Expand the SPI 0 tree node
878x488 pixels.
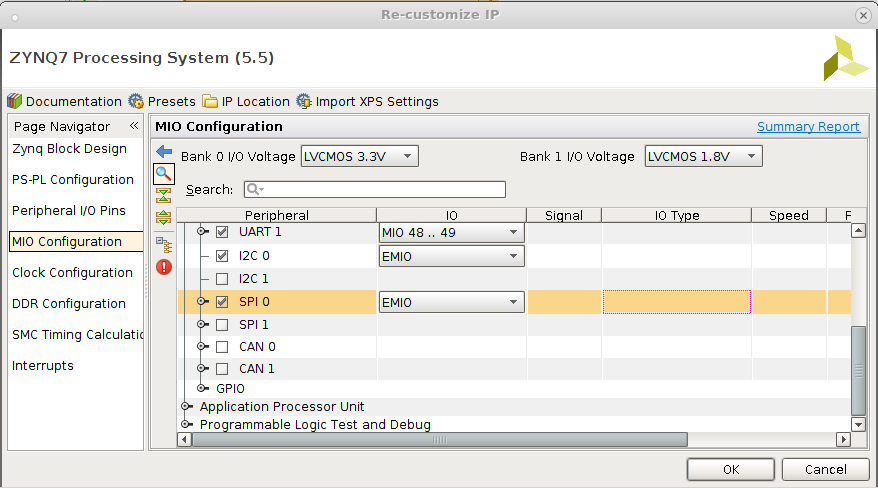click(203, 301)
